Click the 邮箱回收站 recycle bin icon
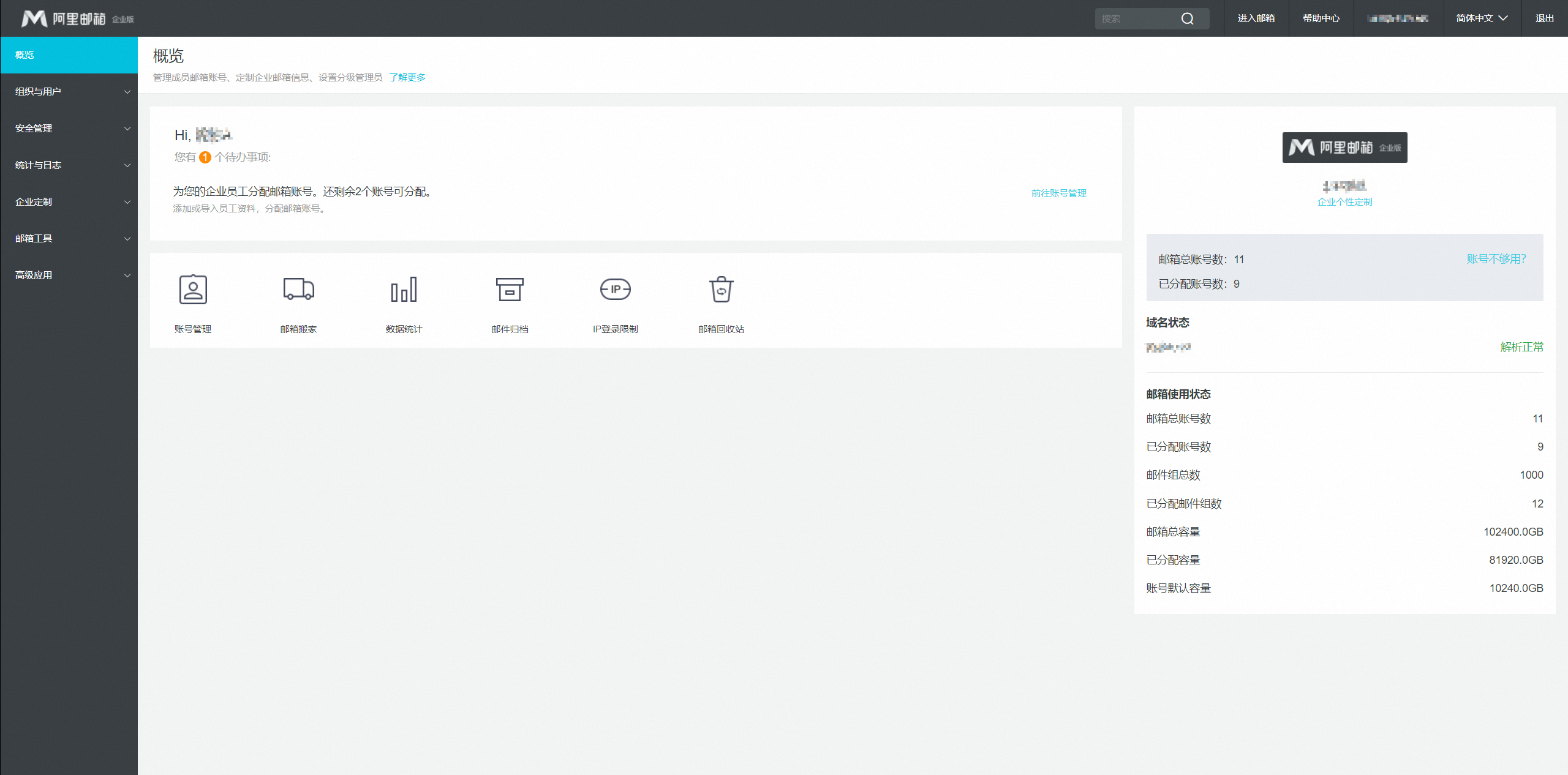 coord(721,290)
